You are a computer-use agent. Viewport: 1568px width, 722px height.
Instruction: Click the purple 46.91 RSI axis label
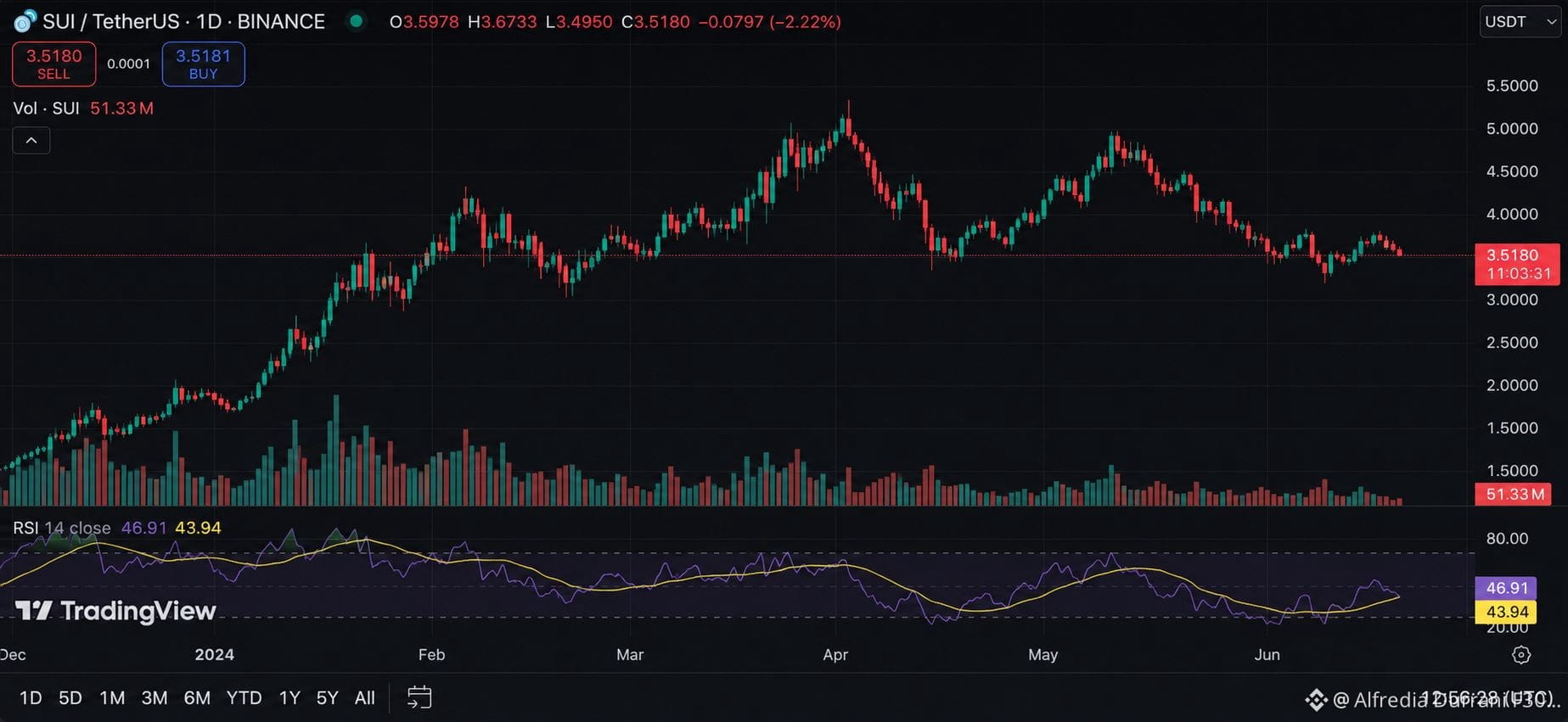[1507, 588]
